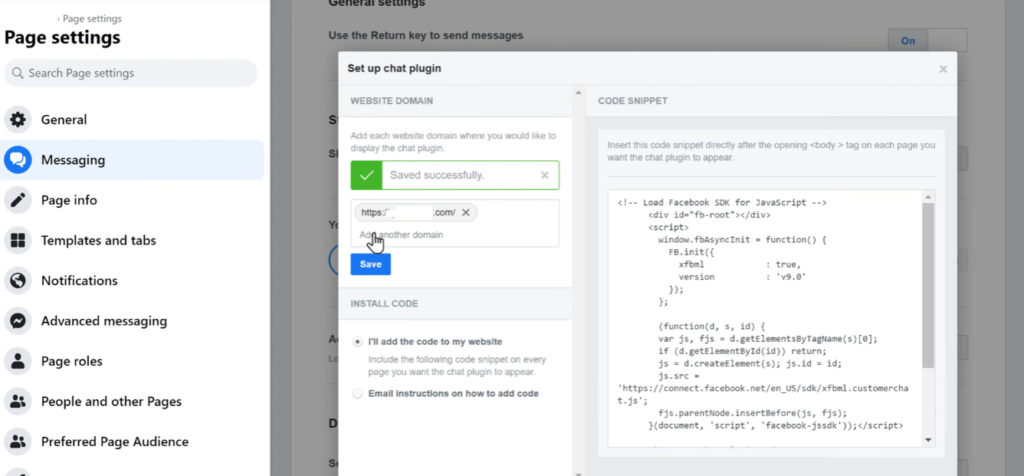Remove the https domain chip

(466, 212)
